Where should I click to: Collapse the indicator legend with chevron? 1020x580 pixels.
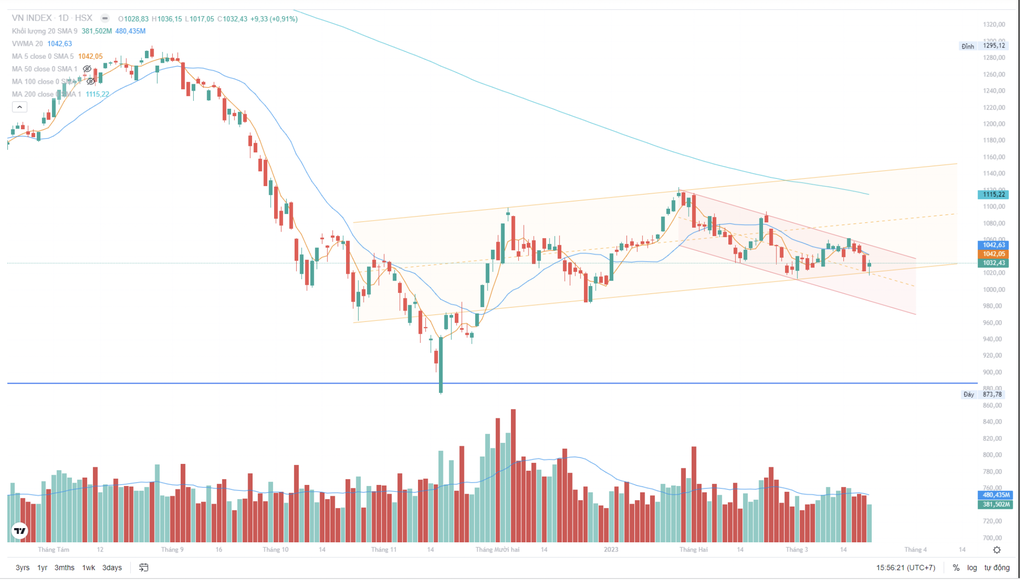point(19,107)
